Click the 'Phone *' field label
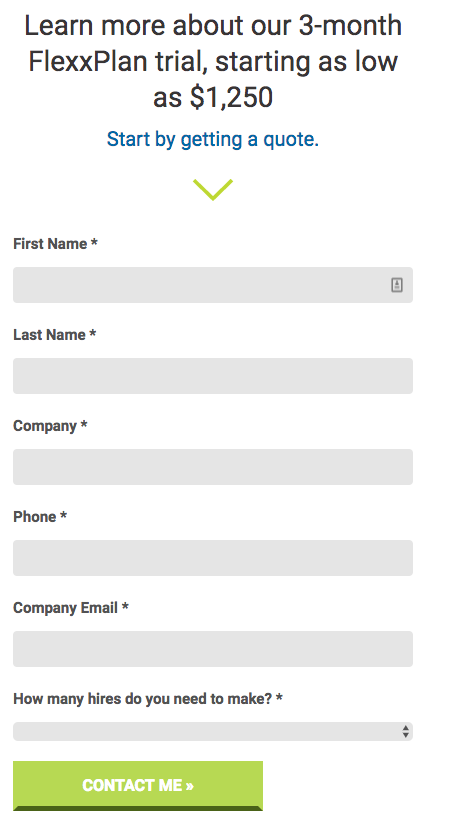 click(40, 517)
